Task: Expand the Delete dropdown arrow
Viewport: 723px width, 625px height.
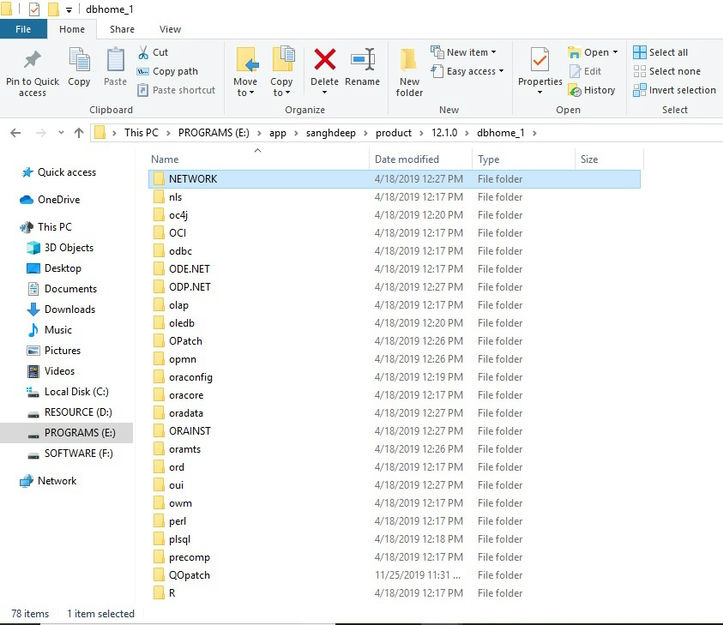Action: [x=325, y=92]
